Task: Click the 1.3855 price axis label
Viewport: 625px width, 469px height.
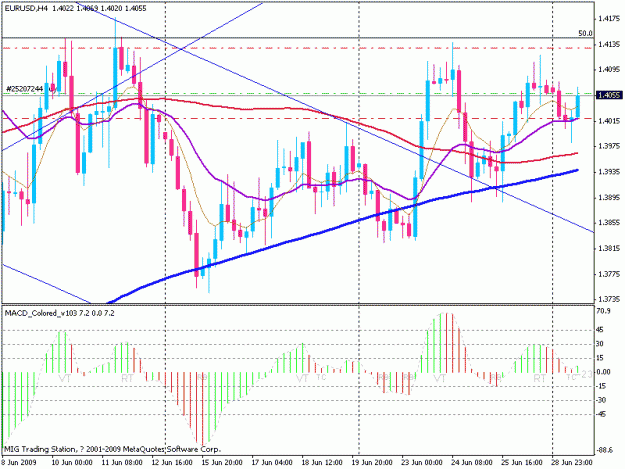Action: tap(609, 222)
